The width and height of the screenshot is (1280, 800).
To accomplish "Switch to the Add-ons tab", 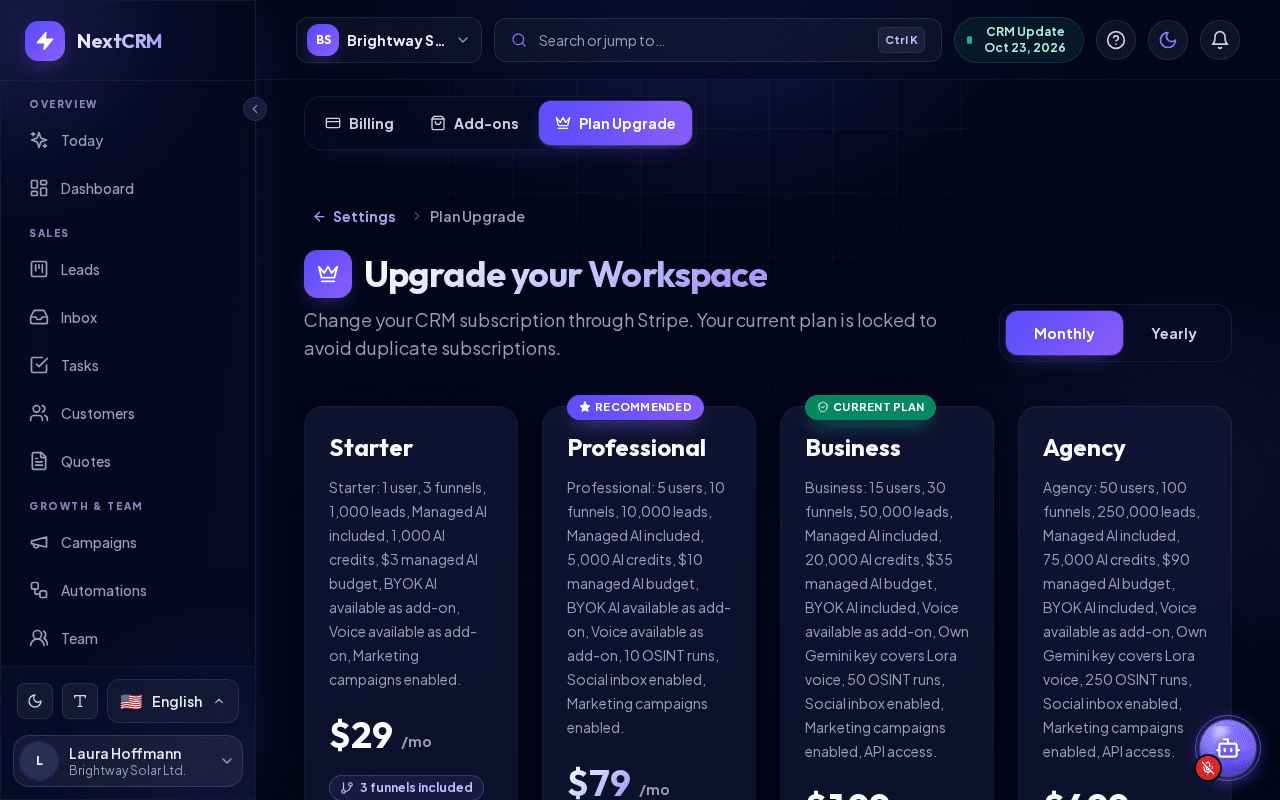I will click(474, 123).
